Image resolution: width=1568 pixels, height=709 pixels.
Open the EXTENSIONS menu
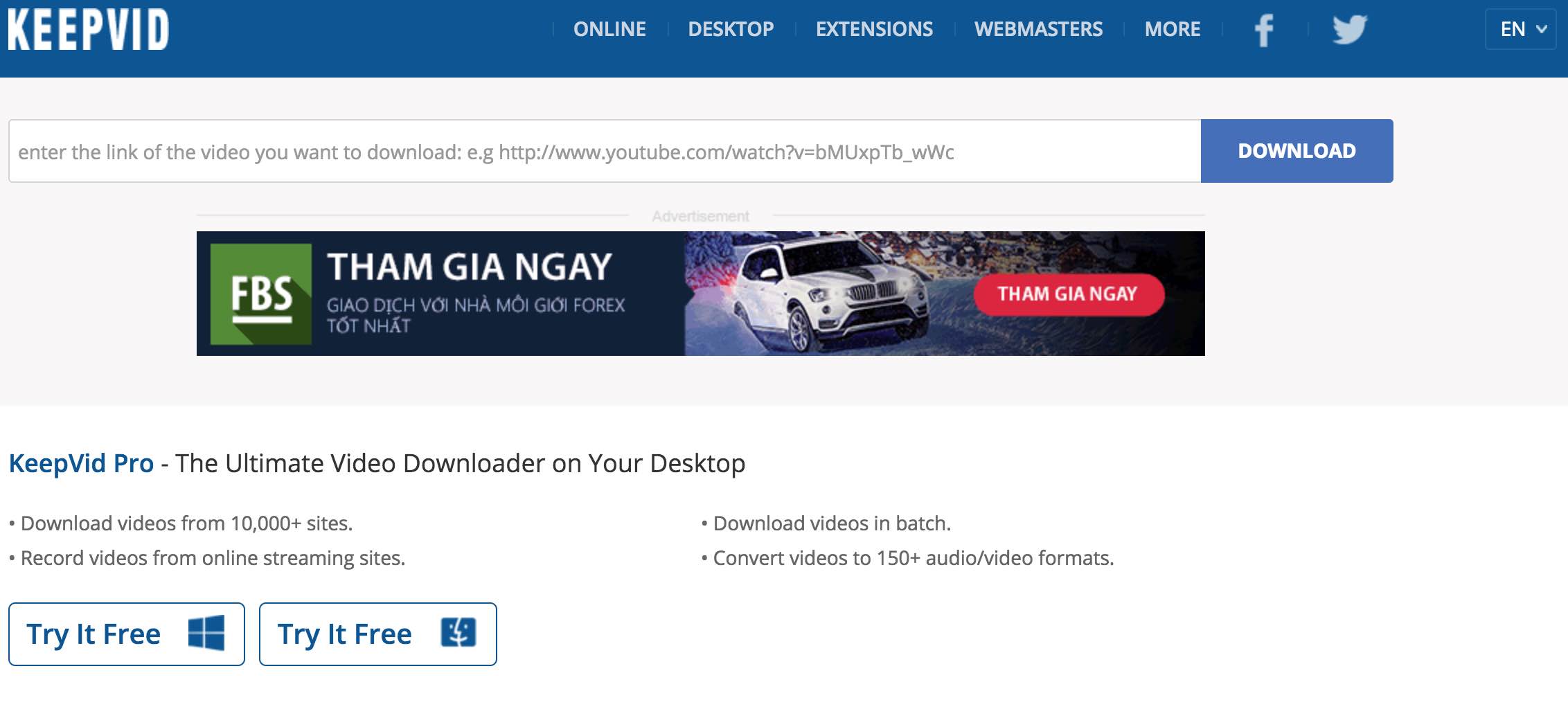874,29
